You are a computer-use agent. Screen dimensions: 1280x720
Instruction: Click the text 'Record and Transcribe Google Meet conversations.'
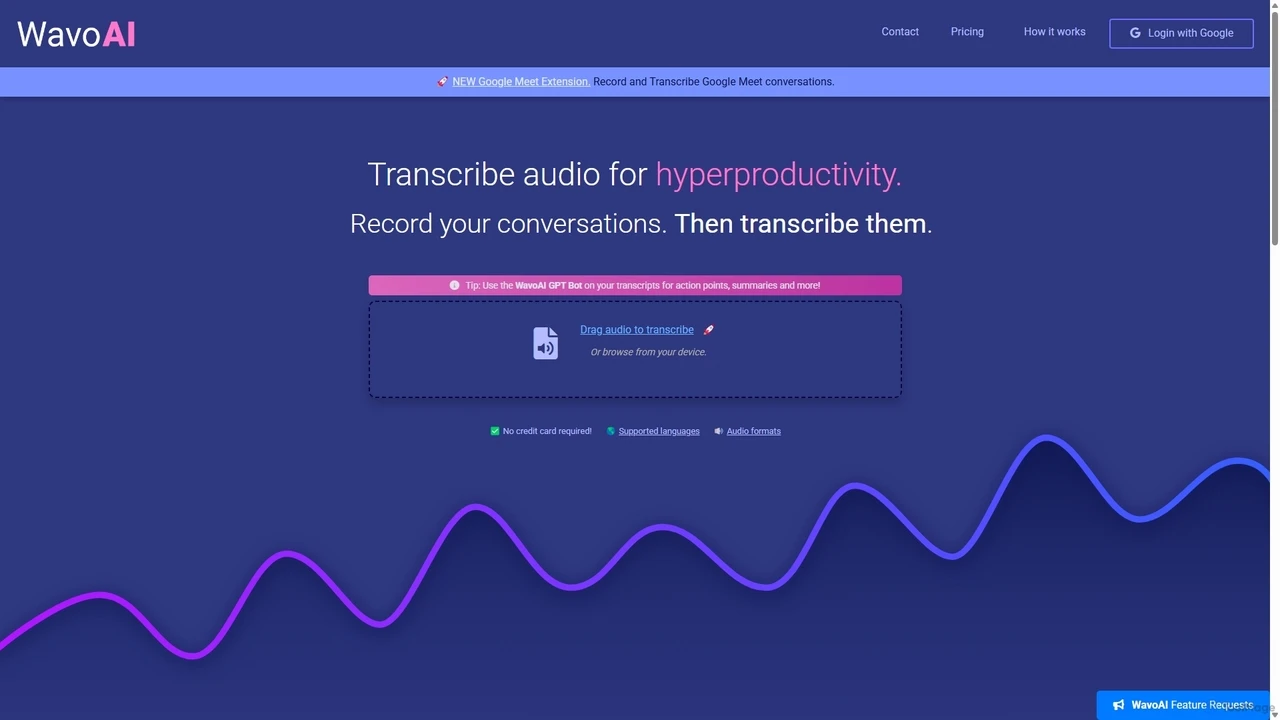coord(714,82)
